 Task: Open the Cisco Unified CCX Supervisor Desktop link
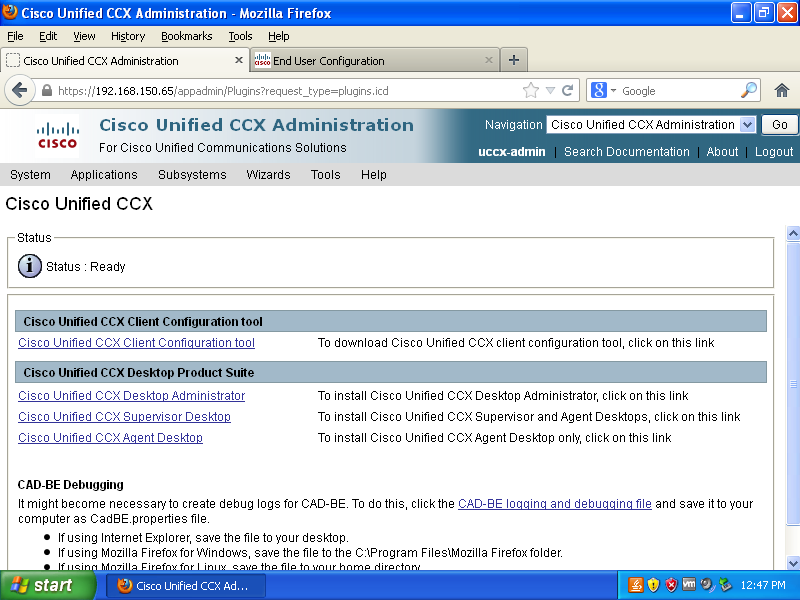tap(124, 417)
